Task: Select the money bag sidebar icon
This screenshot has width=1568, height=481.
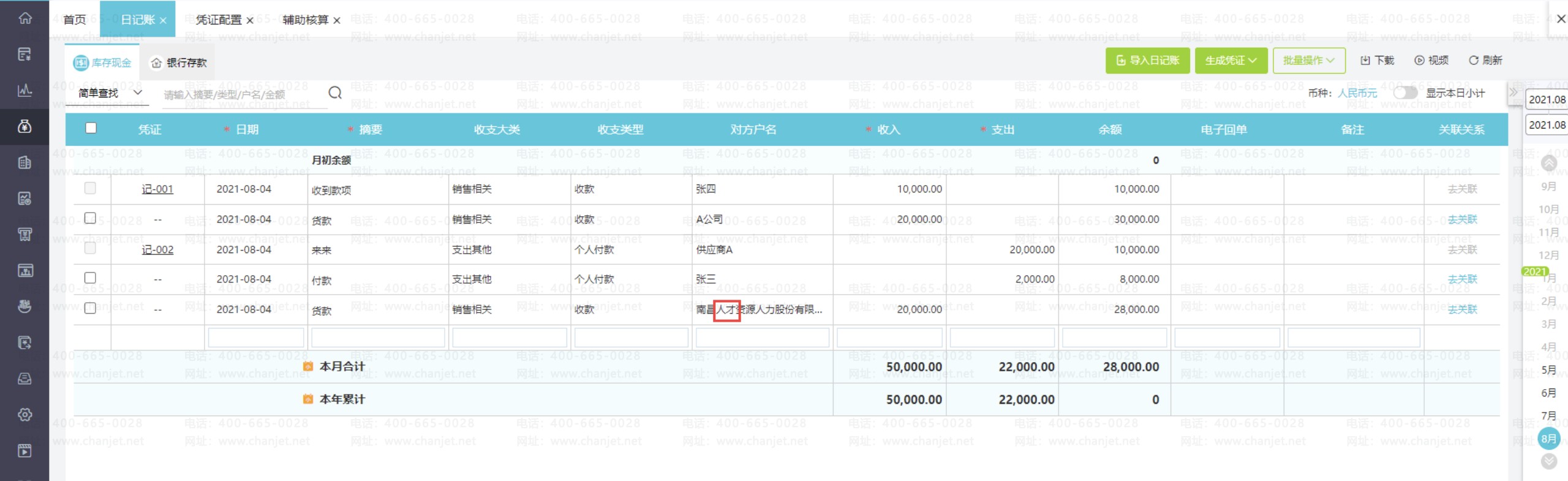Action: click(24, 126)
